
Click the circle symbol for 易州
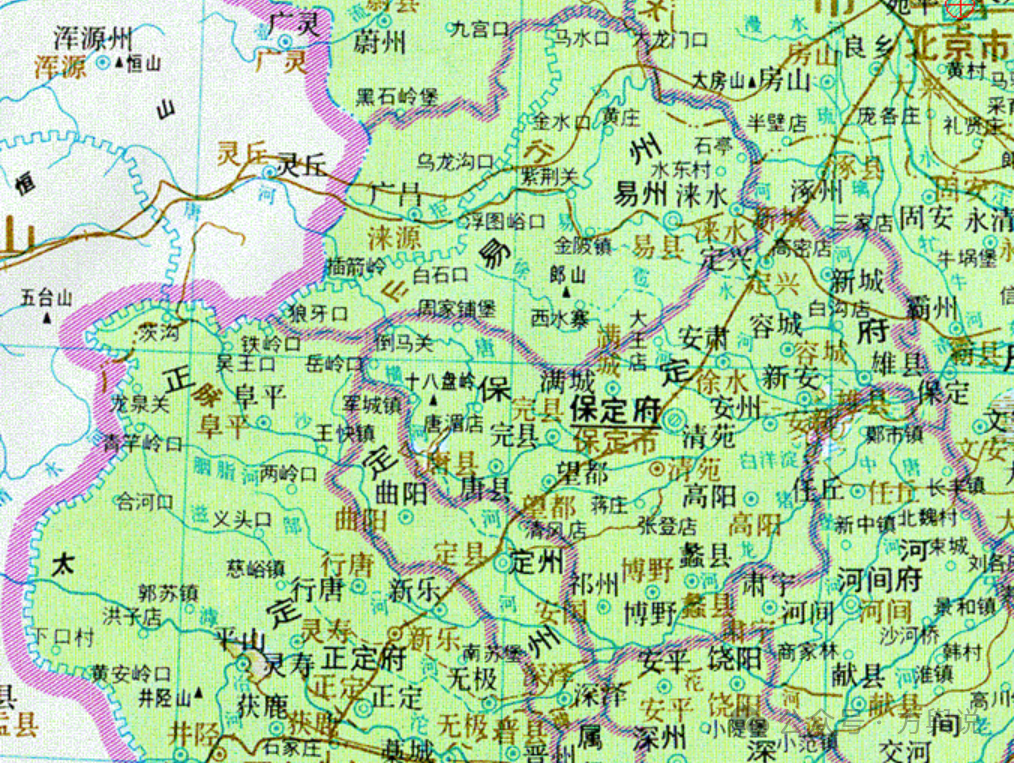point(671,221)
